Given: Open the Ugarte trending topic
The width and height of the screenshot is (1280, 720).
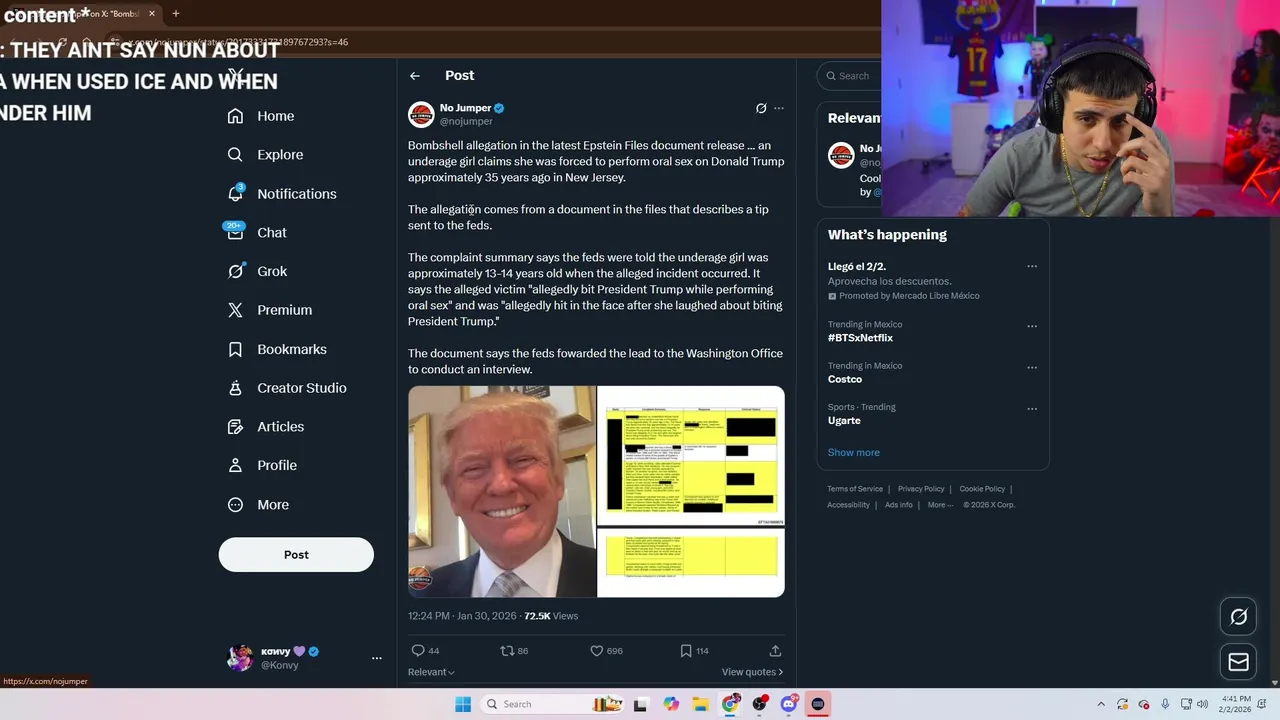Looking at the screenshot, I should pyautogui.click(x=844, y=421).
